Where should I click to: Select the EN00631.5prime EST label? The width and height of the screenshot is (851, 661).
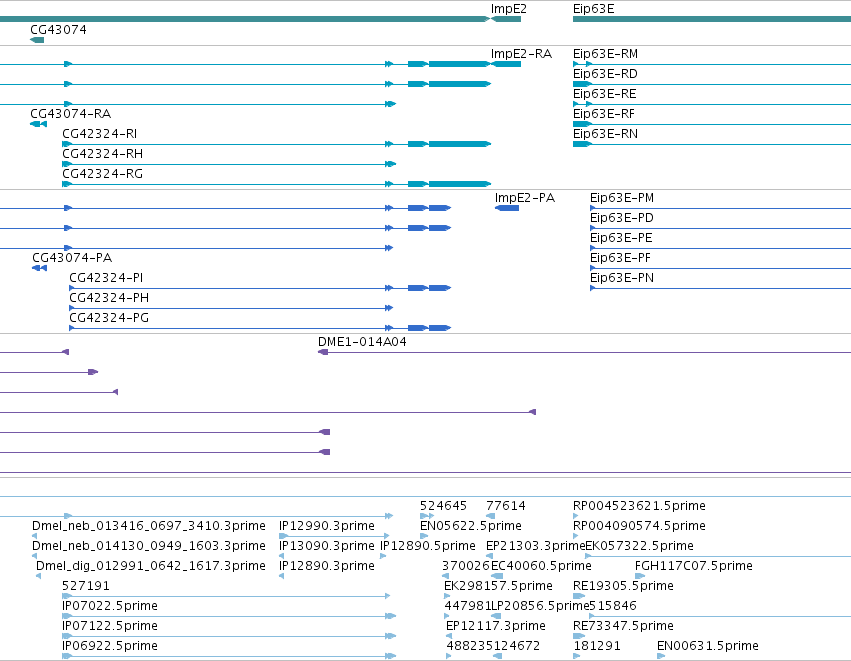(708, 646)
